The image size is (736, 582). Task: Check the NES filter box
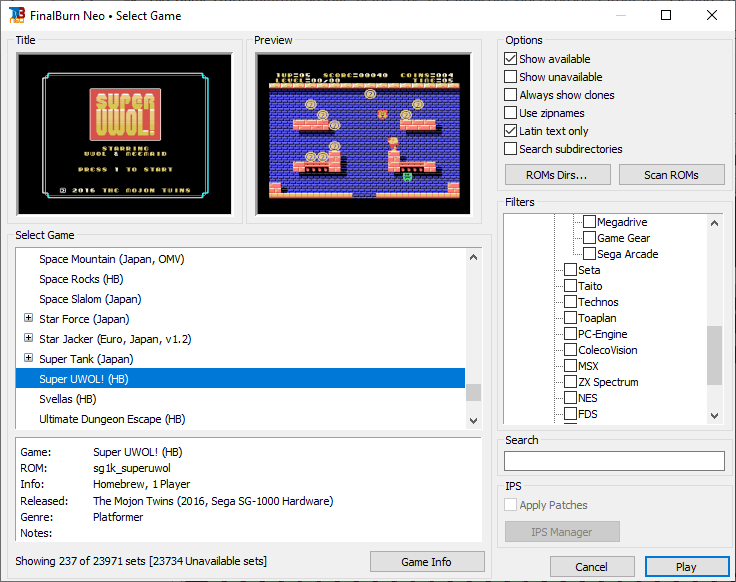(570, 397)
